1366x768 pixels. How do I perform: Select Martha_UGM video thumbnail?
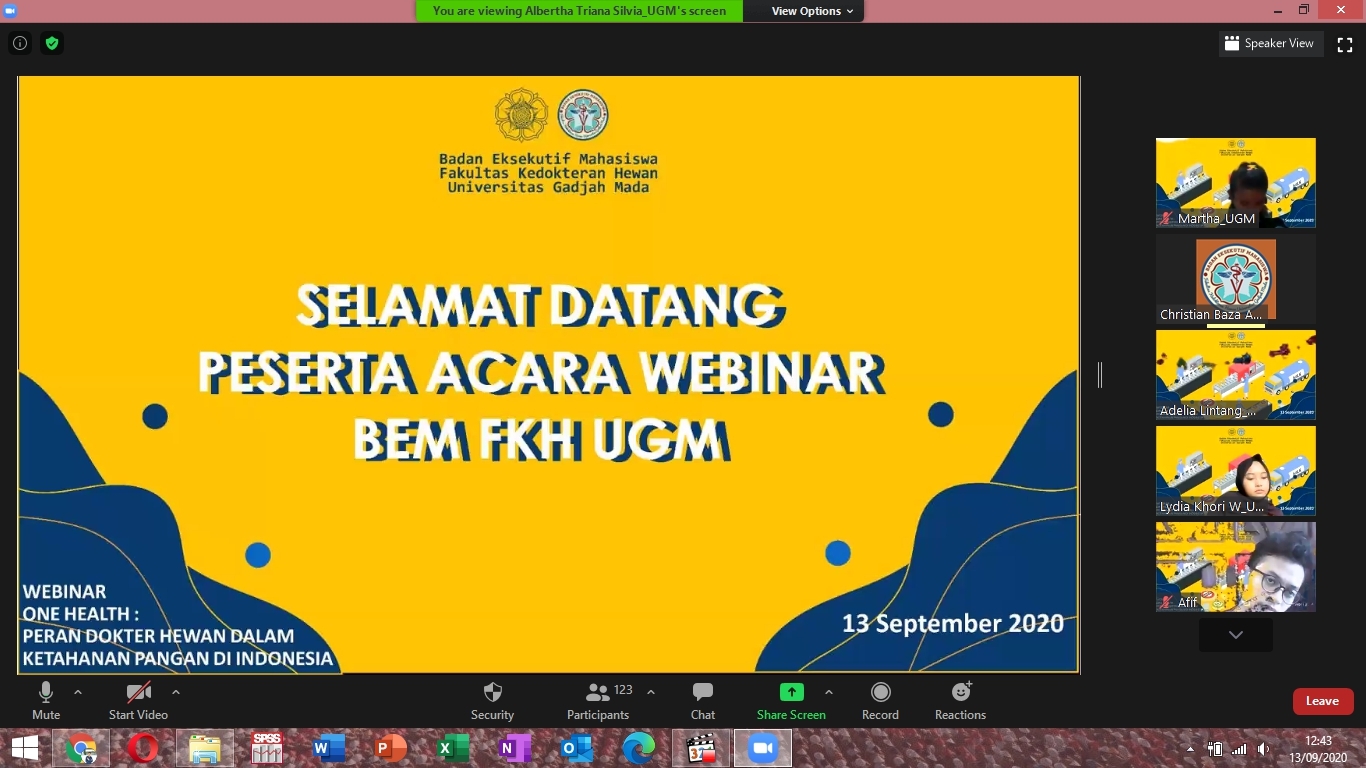pos(1236,183)
